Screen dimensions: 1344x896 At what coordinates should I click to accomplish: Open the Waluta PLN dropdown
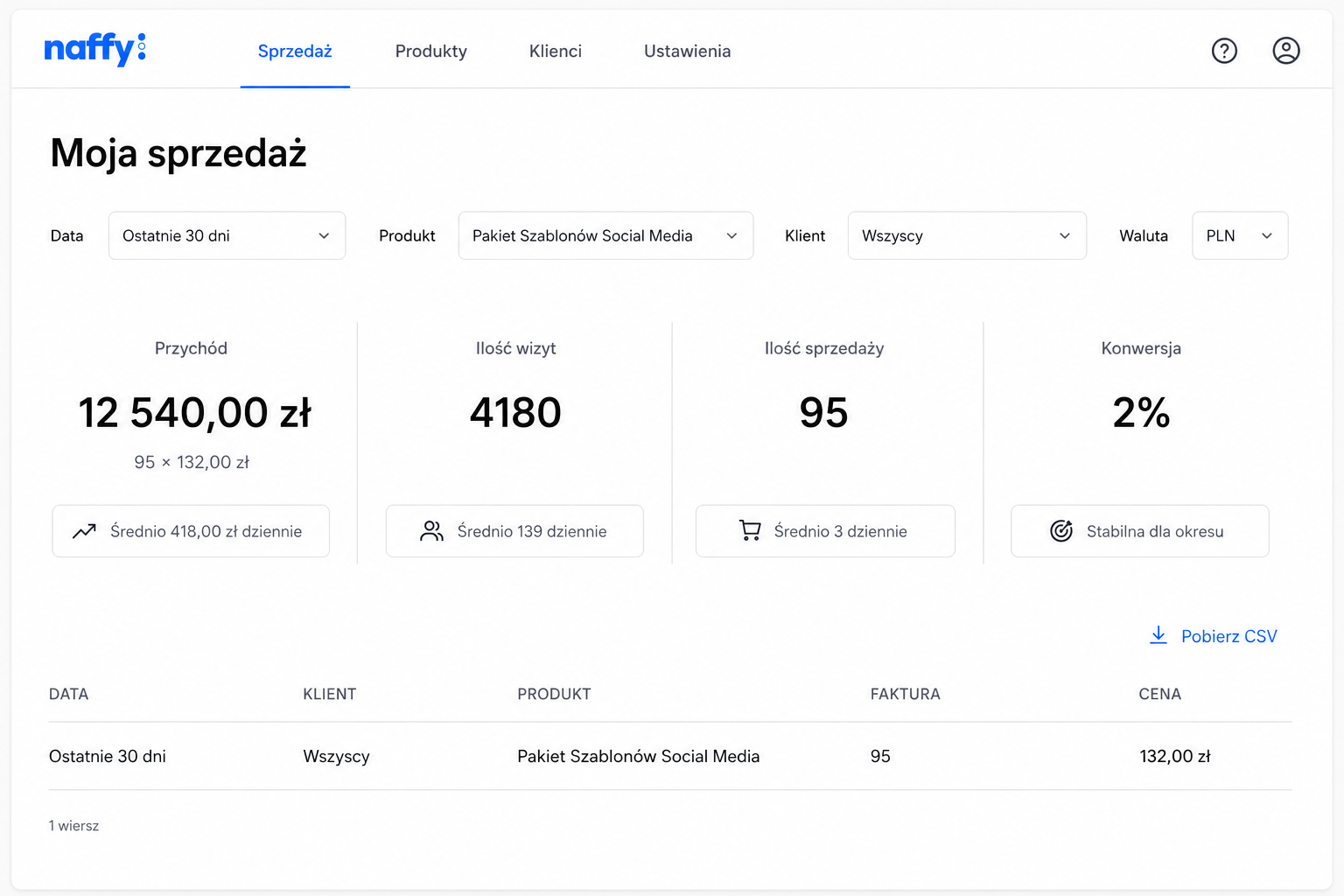coord(1240,235)
